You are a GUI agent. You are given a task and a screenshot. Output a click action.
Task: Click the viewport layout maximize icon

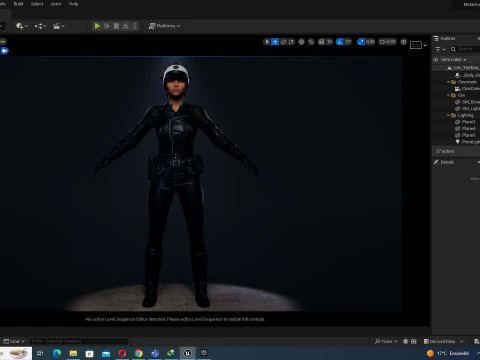pyautogui.click(x=404, y=42)
